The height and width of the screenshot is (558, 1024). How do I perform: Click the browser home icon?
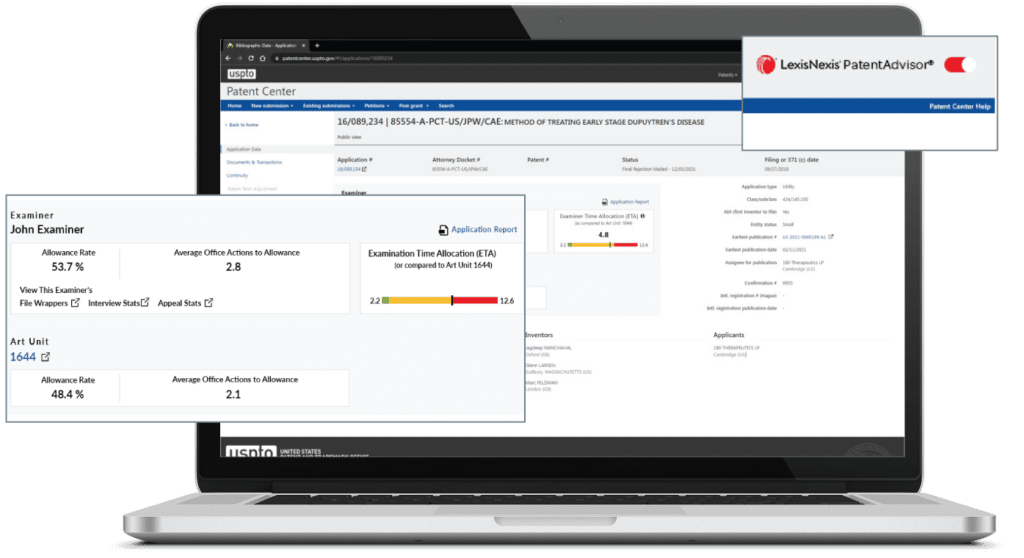263,58
